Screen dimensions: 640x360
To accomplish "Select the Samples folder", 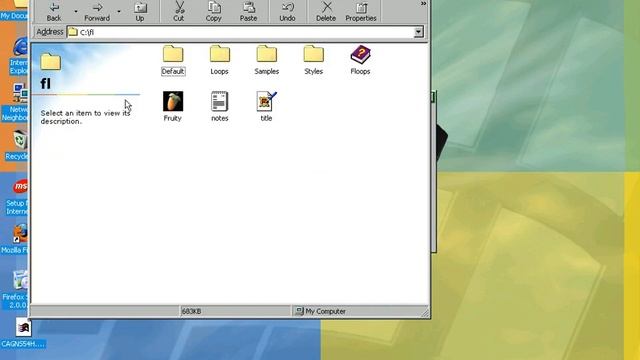I will (x=267, y=60).
